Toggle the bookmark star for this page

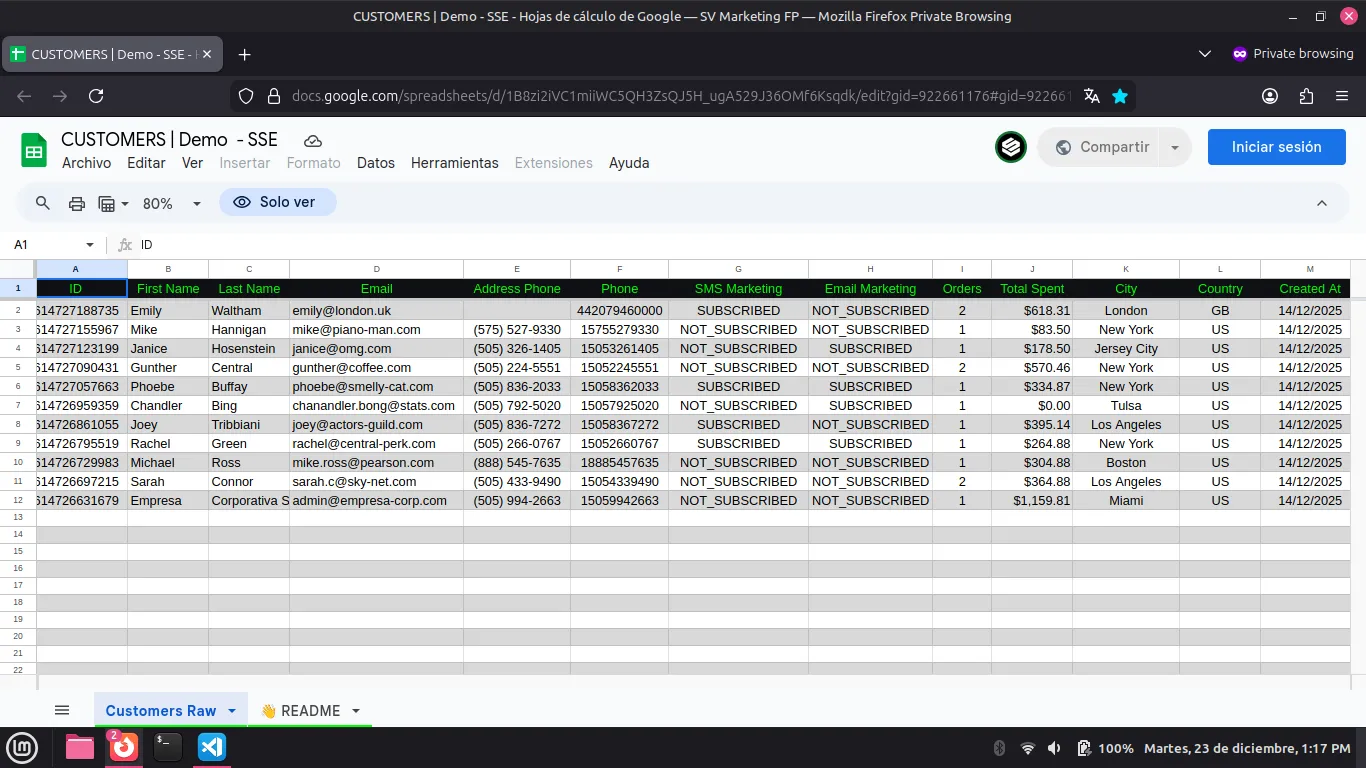pyautogui.click(x=1120, y=96)
